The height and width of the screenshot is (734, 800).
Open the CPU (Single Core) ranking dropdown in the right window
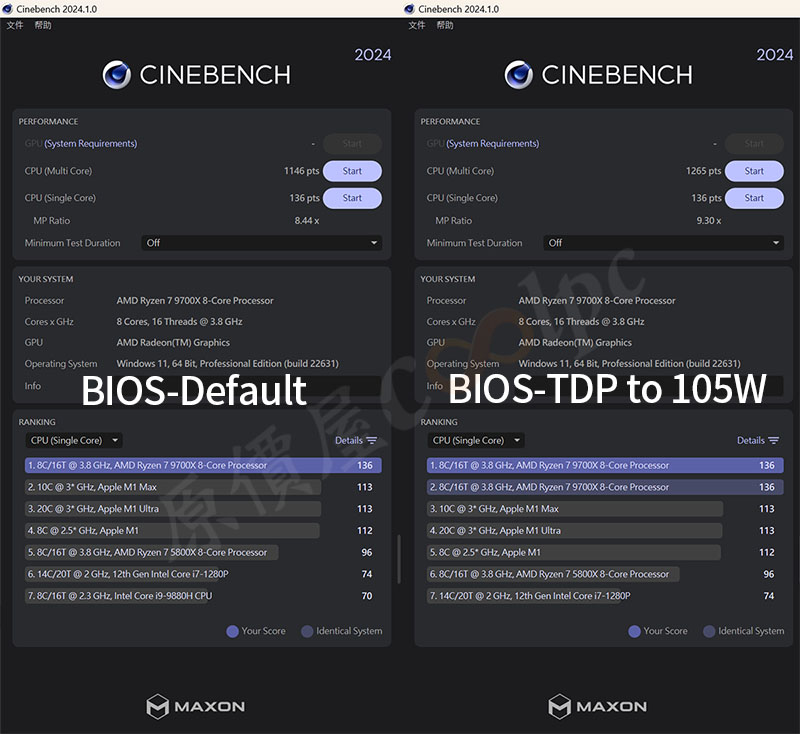(476, 440)
